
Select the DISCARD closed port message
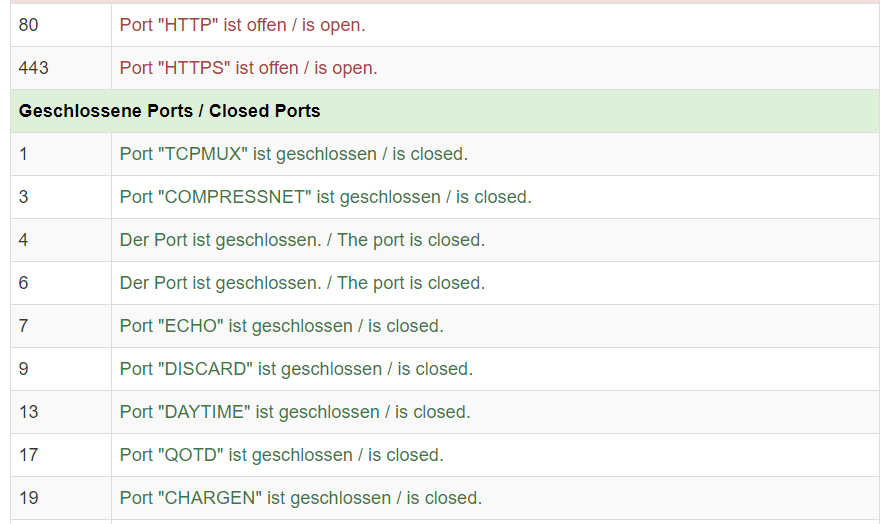tap(296, 369)
